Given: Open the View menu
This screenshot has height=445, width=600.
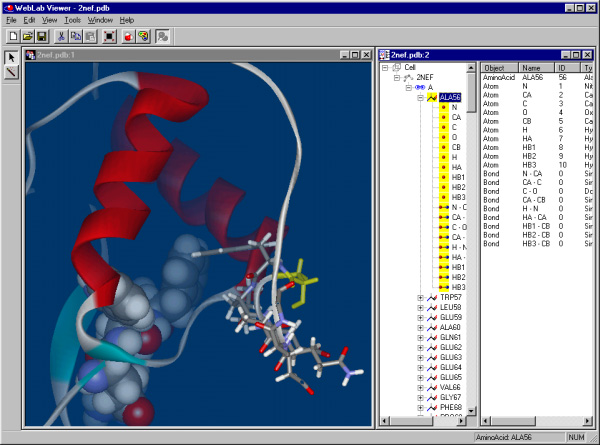Looking at the screenshot, I should [49, 20].
